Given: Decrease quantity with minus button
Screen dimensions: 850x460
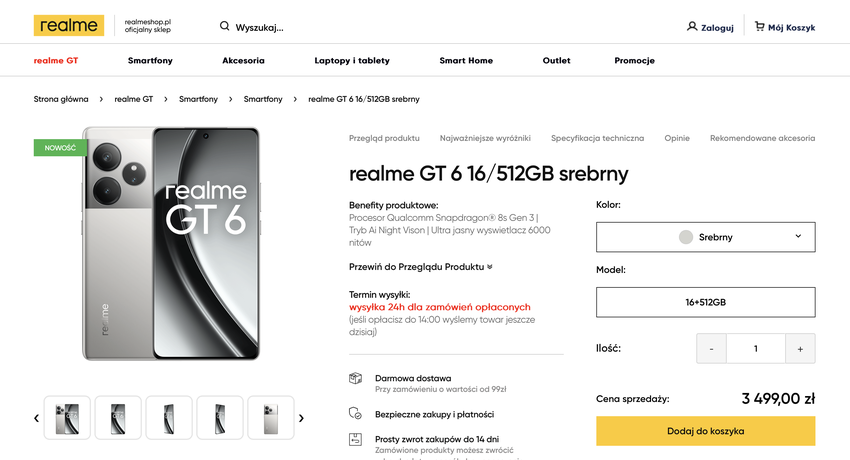Looking at the screenshot, I should (x=711, y=348).
